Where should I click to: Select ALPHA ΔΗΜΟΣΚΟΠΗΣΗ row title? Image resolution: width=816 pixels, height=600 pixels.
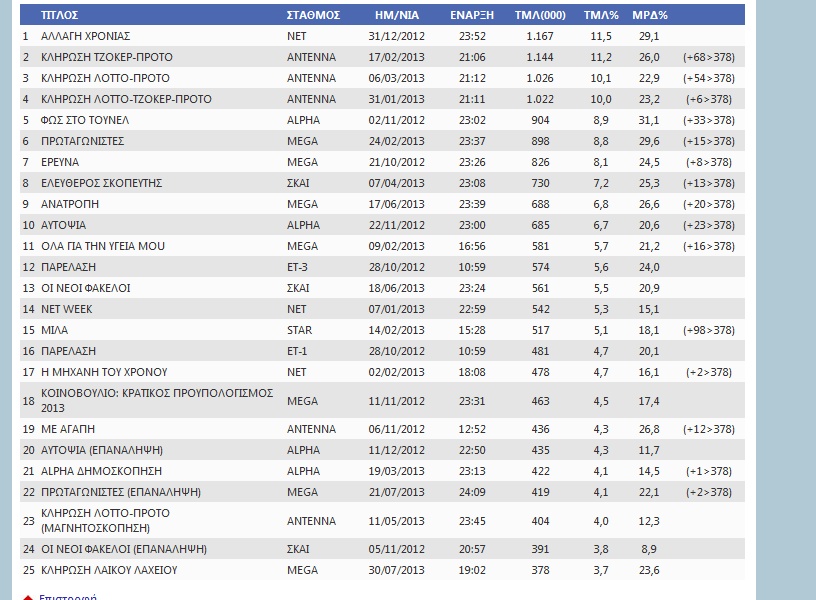click(x=101, y=471)
